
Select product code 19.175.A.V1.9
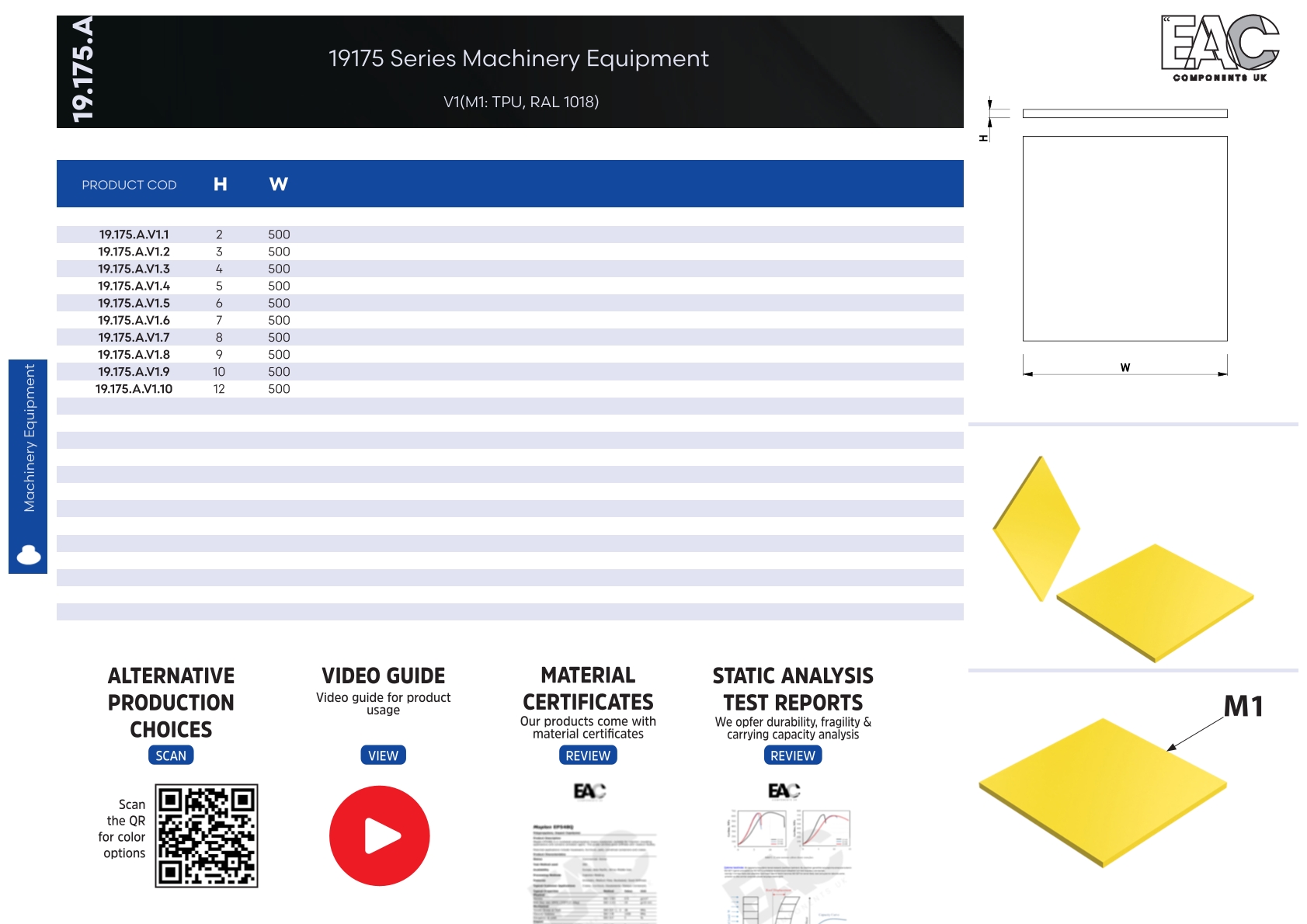(134, 372)
